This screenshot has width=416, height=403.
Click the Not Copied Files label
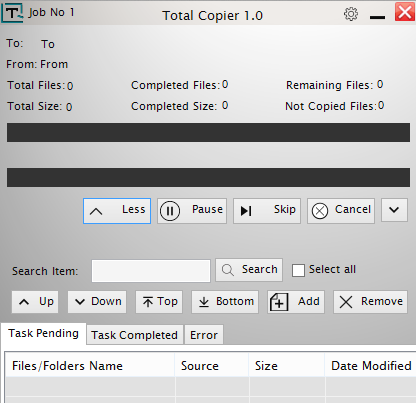click(331, 106)
